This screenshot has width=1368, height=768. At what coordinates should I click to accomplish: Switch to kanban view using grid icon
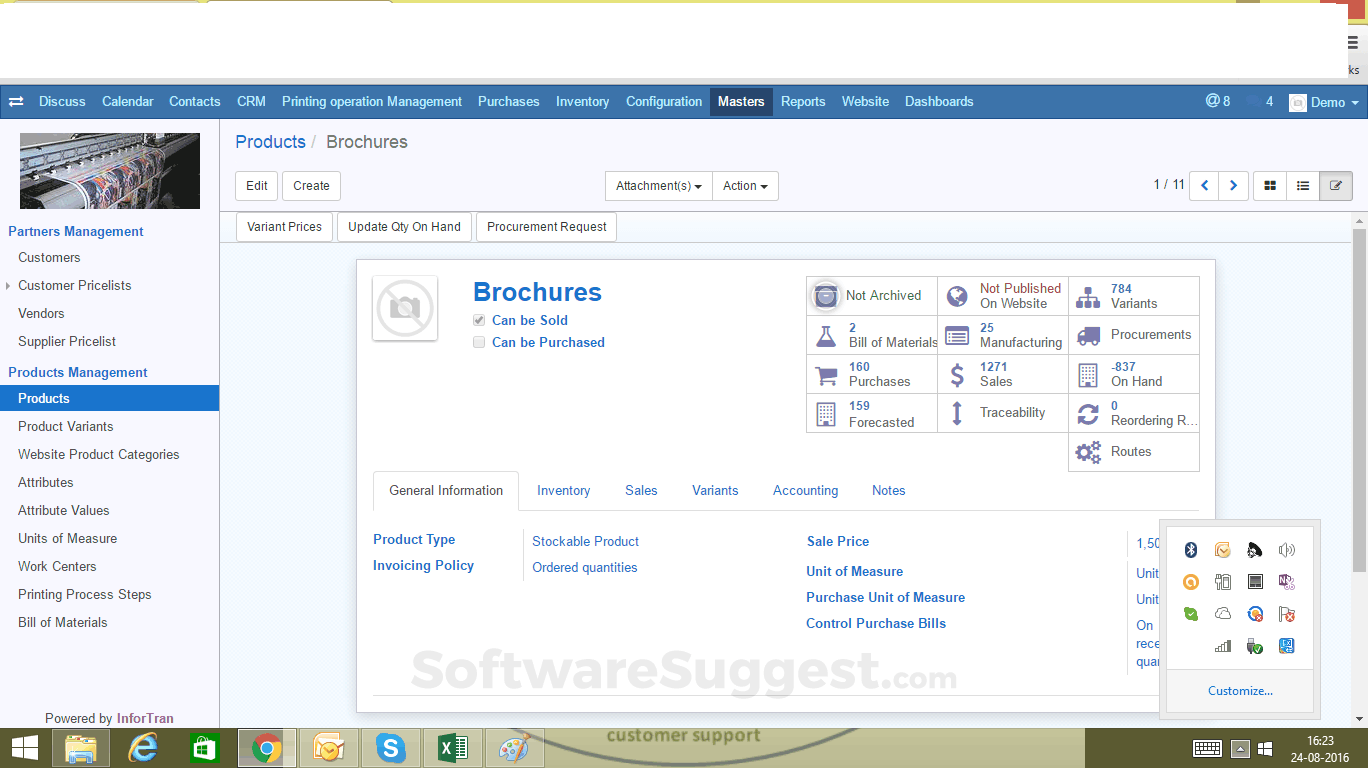click(x=1269, y=185)
